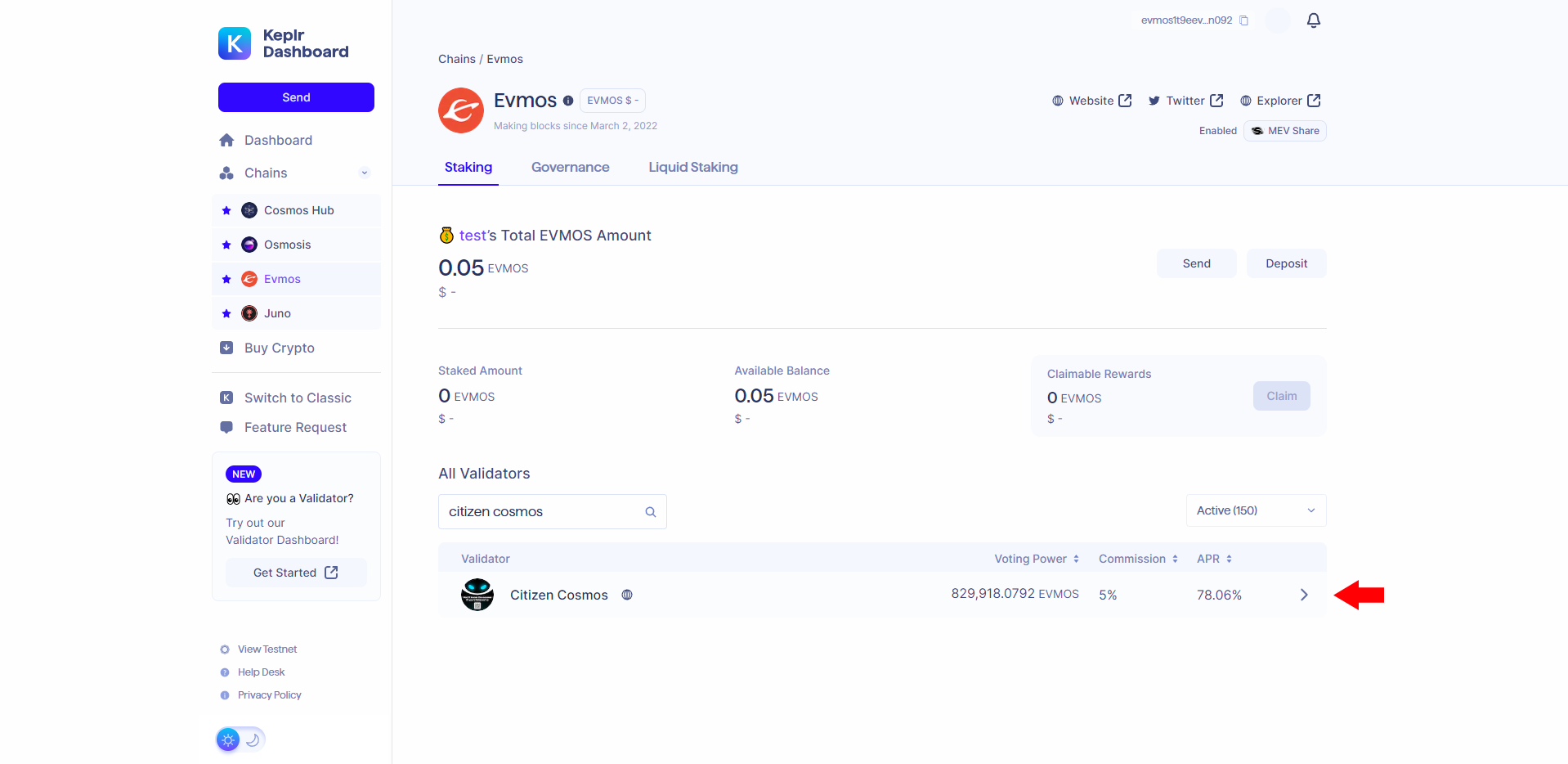This screenshot has width=1568, height=764.
Task: Click the EVMOS $ price badge
Action: (612, 101)
